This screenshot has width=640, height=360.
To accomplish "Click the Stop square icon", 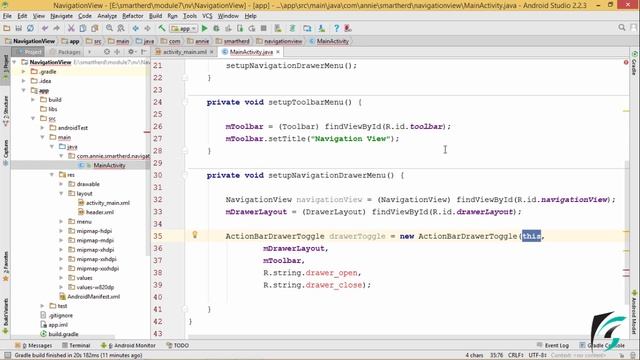I will point(264,28).
